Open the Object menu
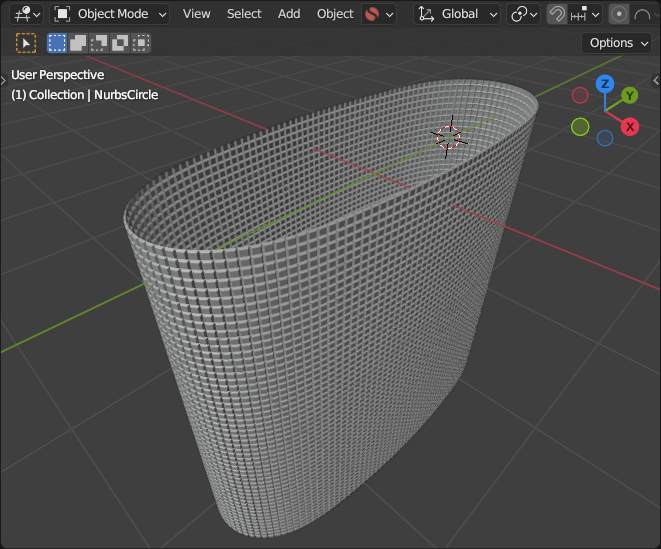 (x=335, y=14)
